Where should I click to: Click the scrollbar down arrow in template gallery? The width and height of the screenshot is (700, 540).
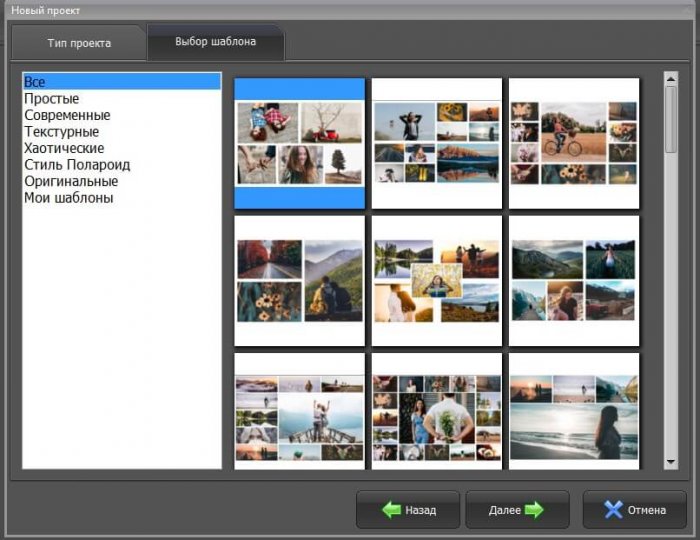pos(671,462)
